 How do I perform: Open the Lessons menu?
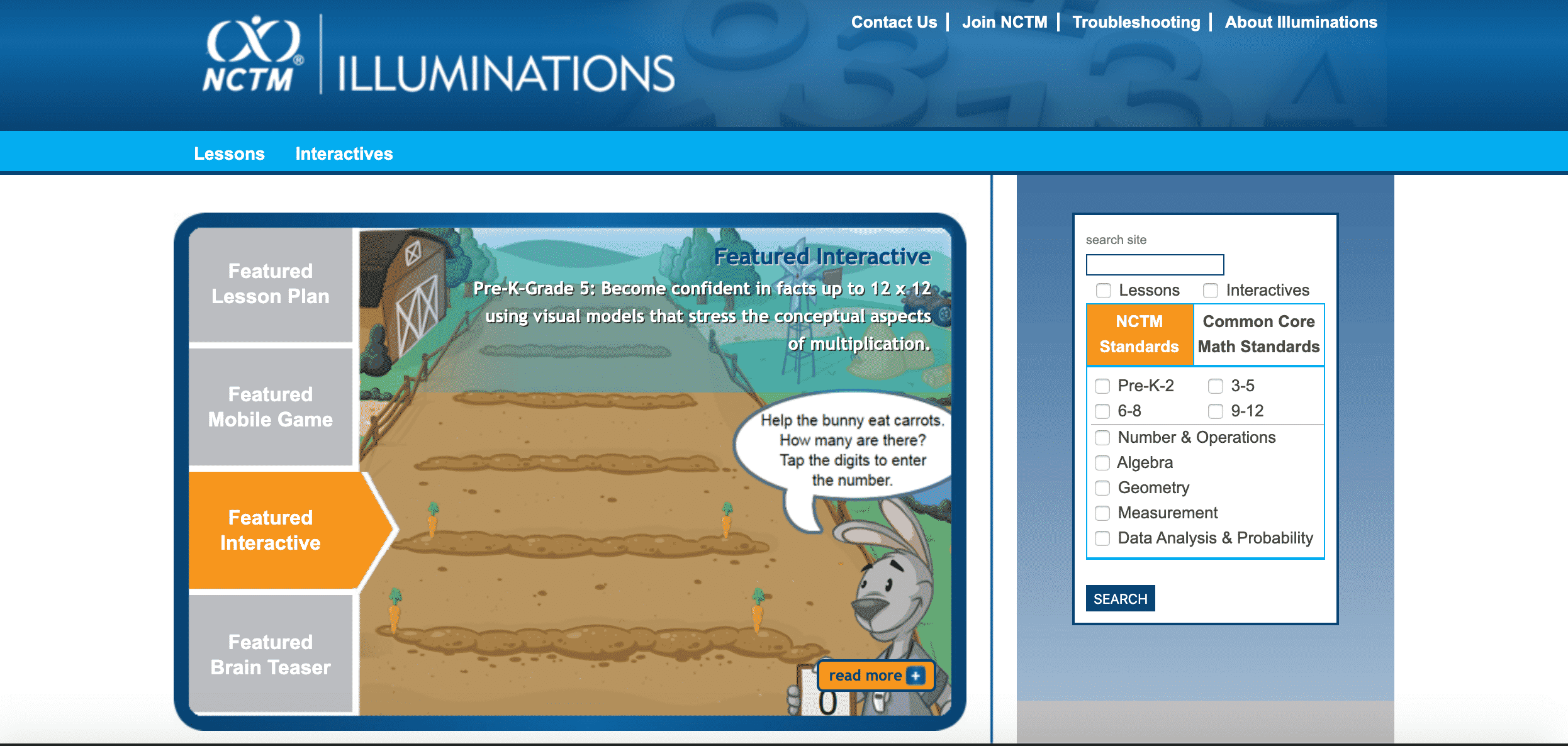(229, 153)
